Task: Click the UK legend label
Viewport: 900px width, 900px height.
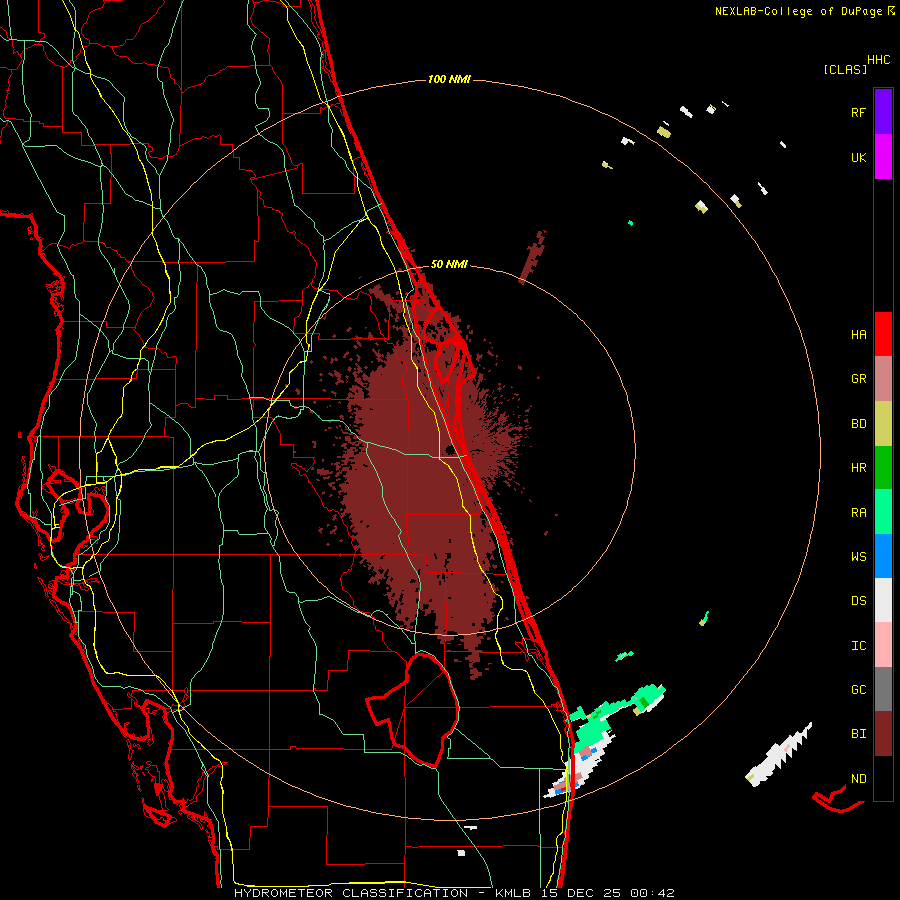Action: [x=858, y=157]
